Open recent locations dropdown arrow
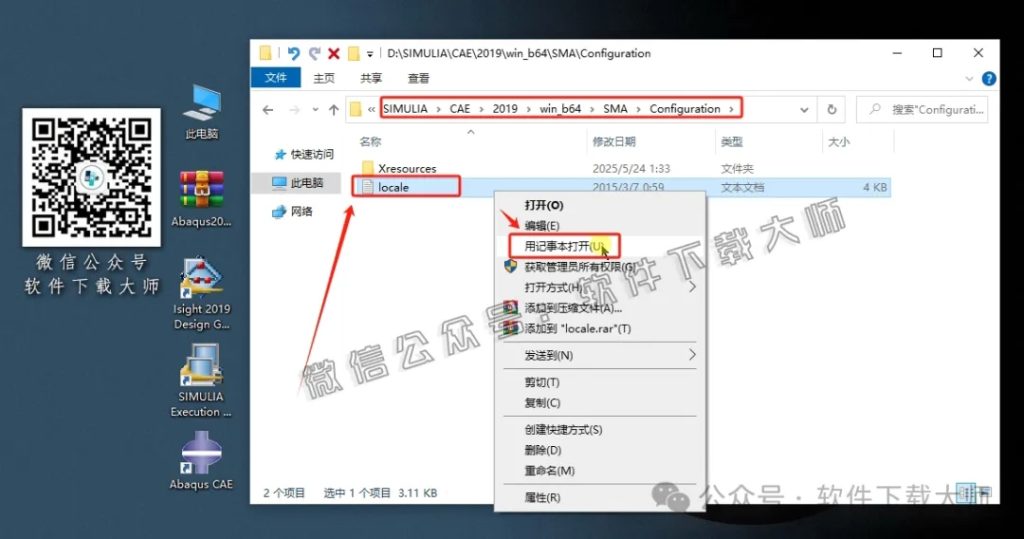Screen dimensions: 1024x539 pyautogui.click(x=315, y=110)
